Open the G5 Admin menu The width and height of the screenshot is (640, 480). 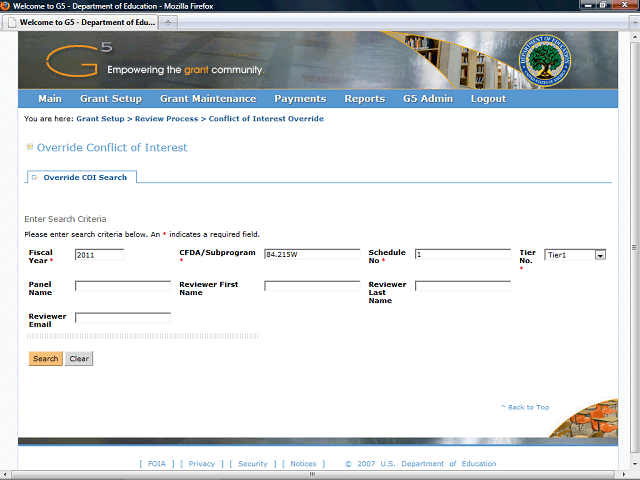(x=428, y=99)
